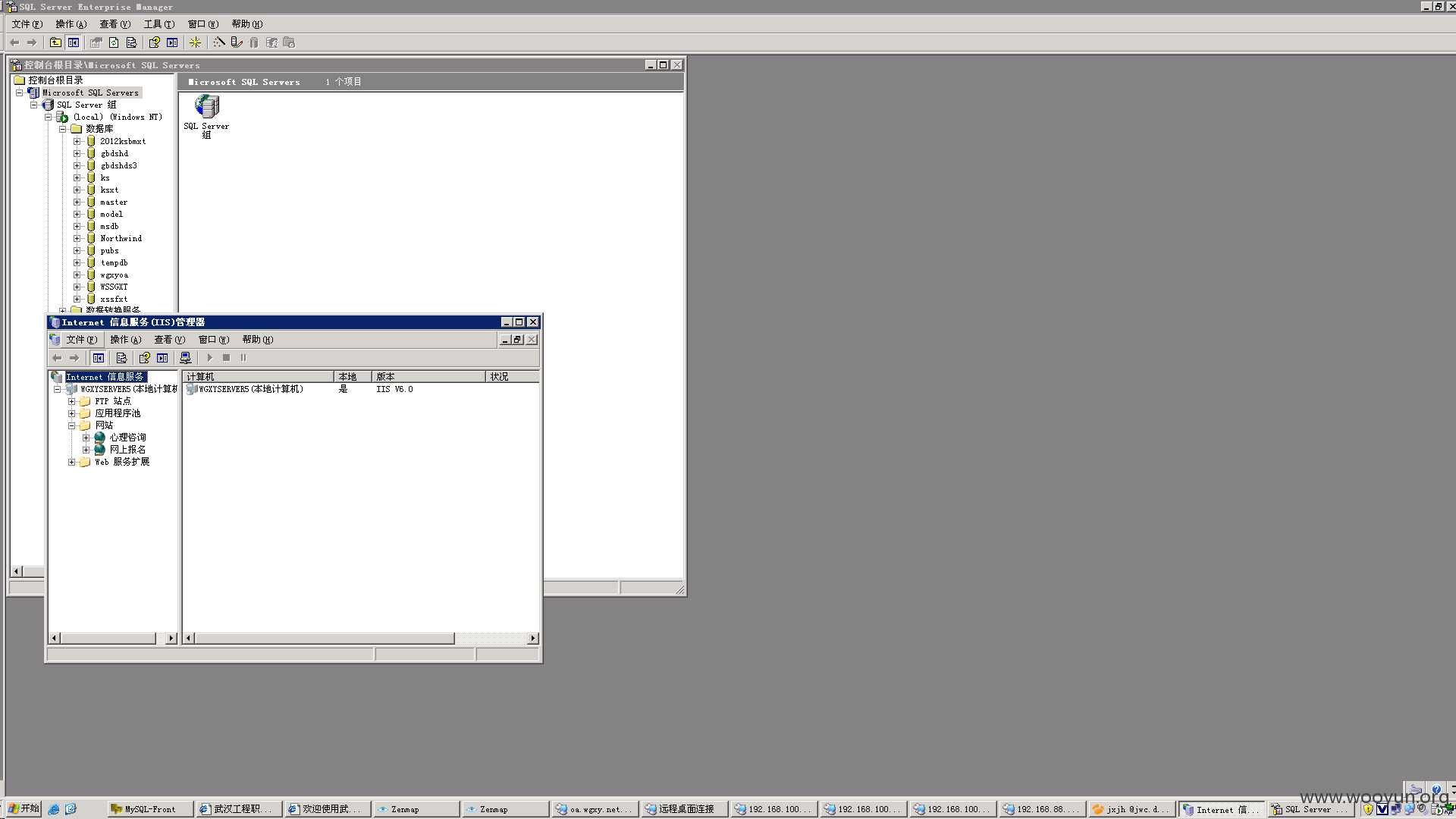Switch to 远程桌面连接 on the taskbar
The image size is (1456, 819).
pos(683,809)
